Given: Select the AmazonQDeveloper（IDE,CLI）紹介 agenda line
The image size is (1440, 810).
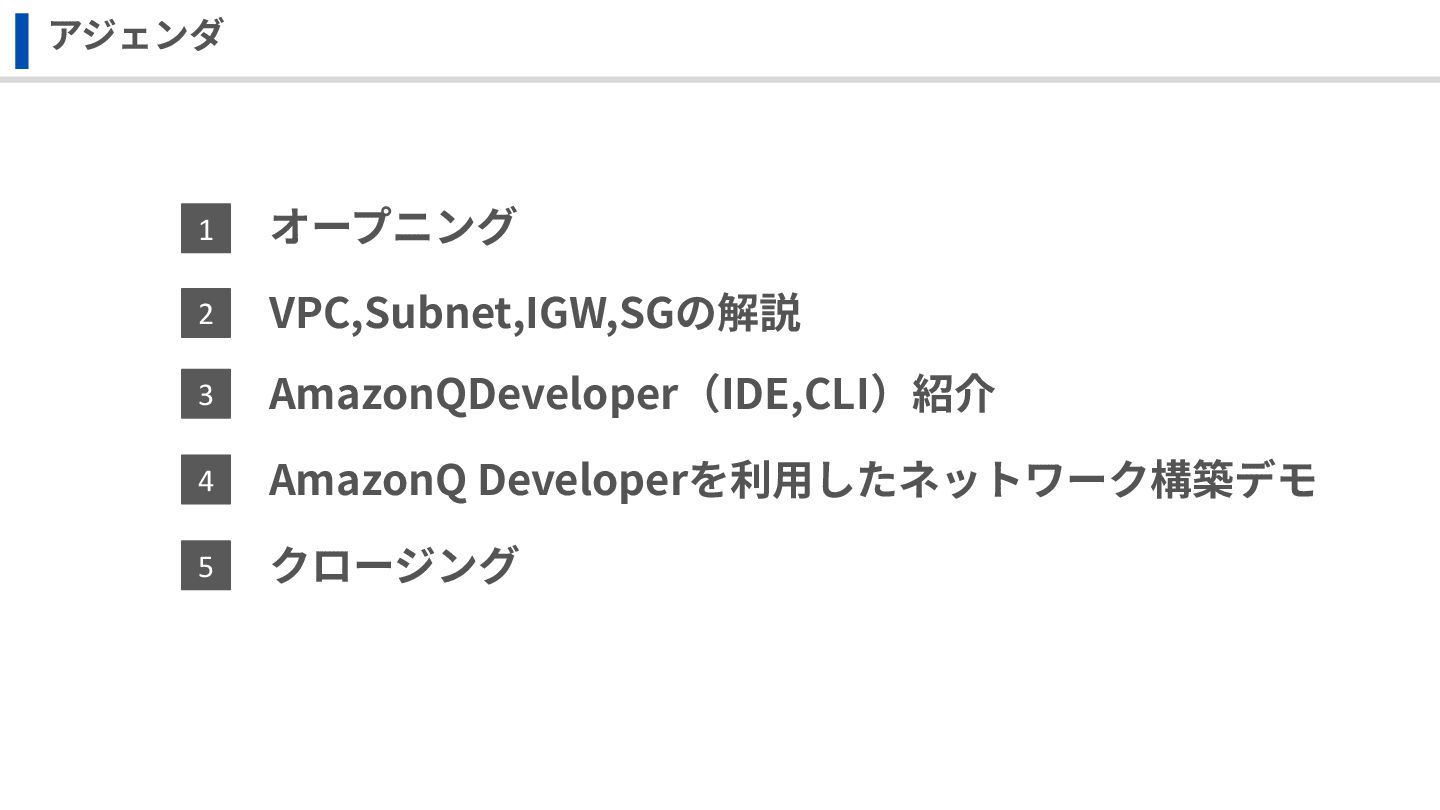Looking at the screenshot, I should point(632,394).
